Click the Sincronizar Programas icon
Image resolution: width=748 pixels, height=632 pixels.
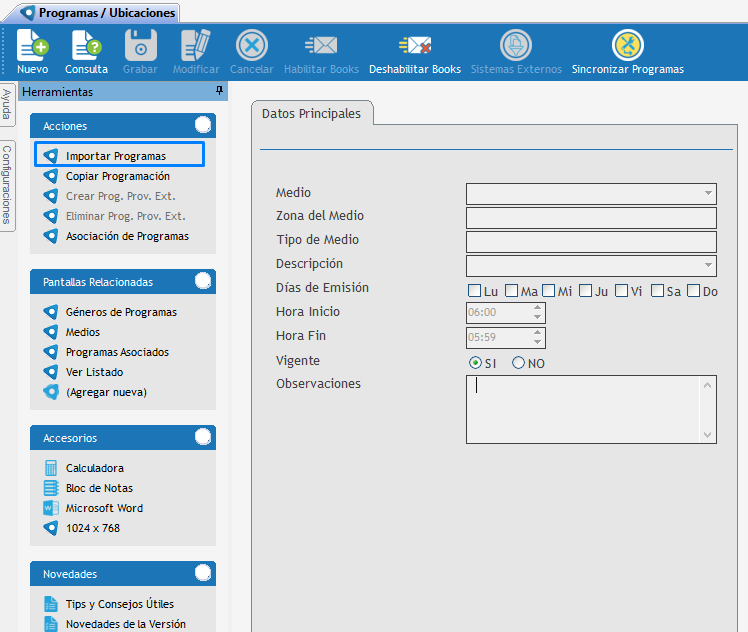627,51
